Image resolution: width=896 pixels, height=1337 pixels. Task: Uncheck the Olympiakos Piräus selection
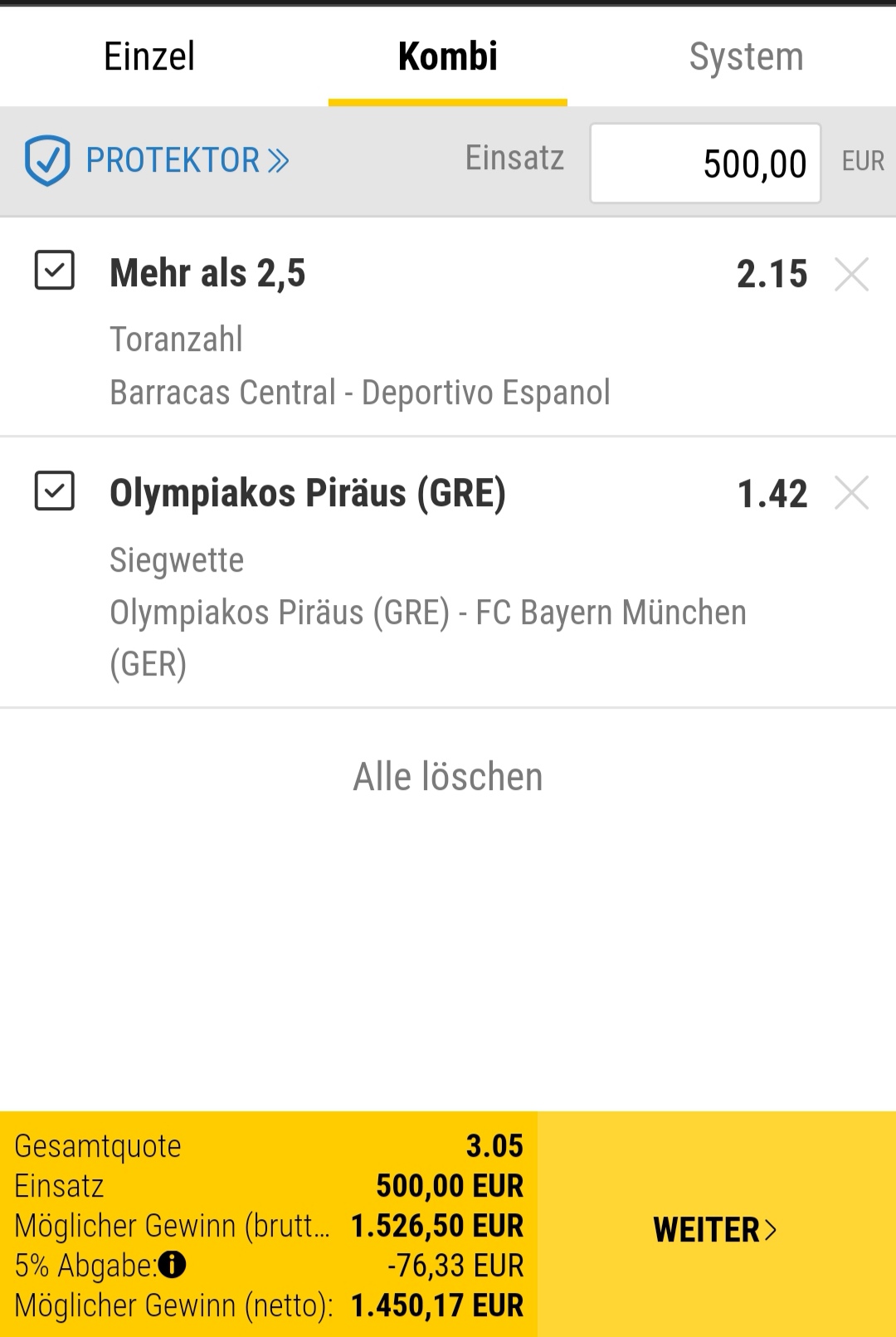pos(55,490)
